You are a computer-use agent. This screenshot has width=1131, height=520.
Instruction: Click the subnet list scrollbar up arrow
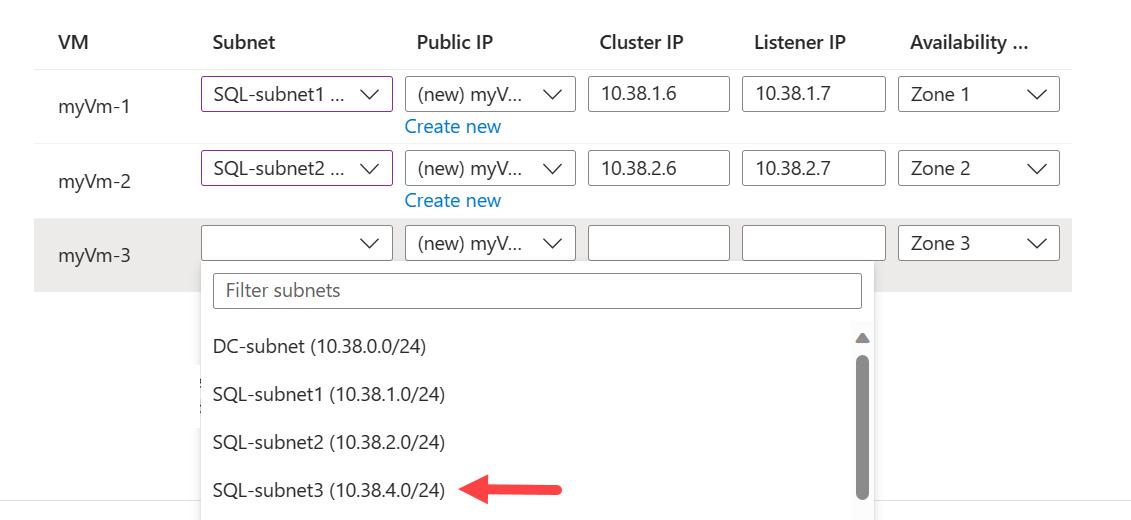pos(862,338)
